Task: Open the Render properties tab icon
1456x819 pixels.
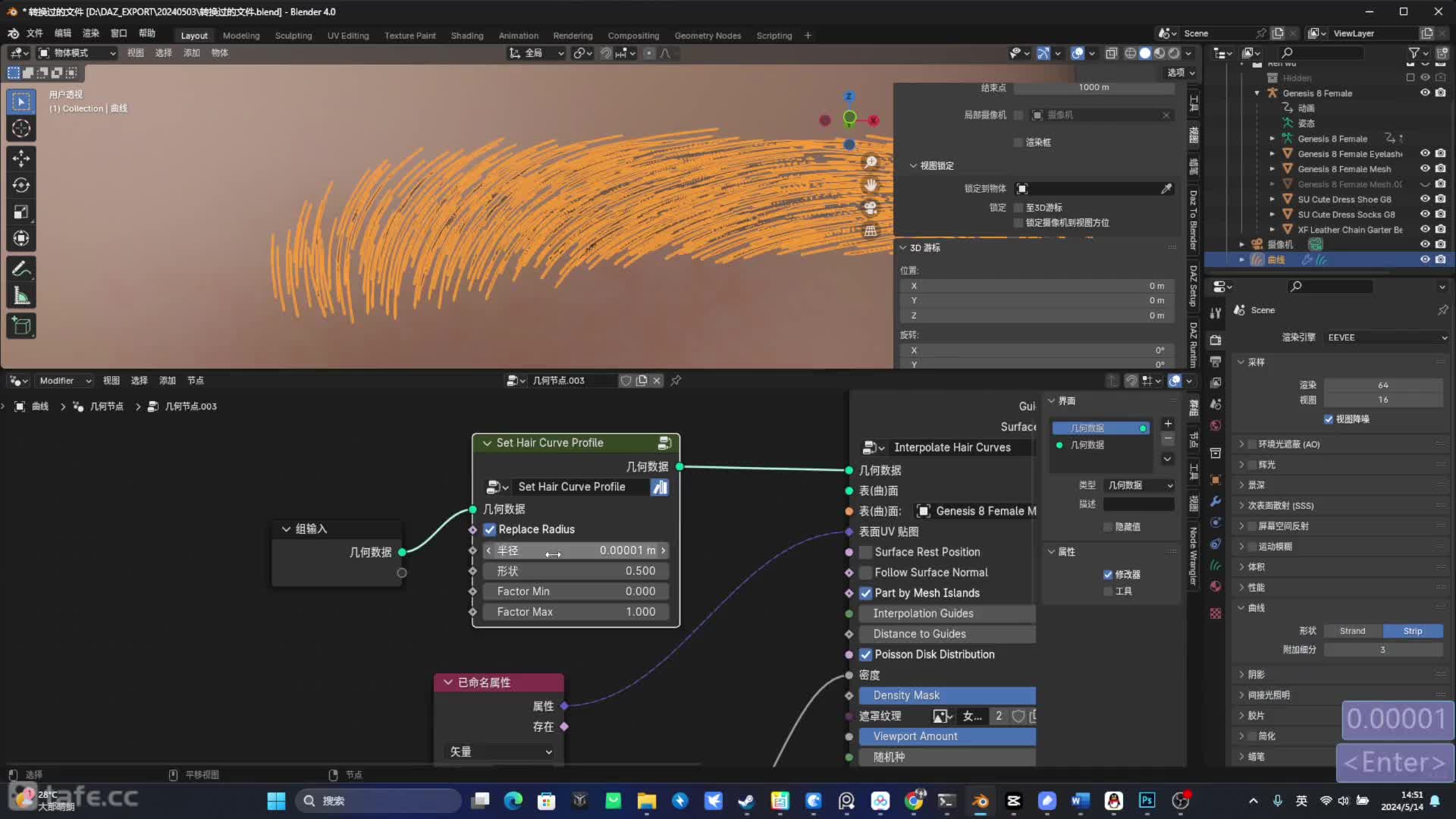Action: tap(1216, 340)
